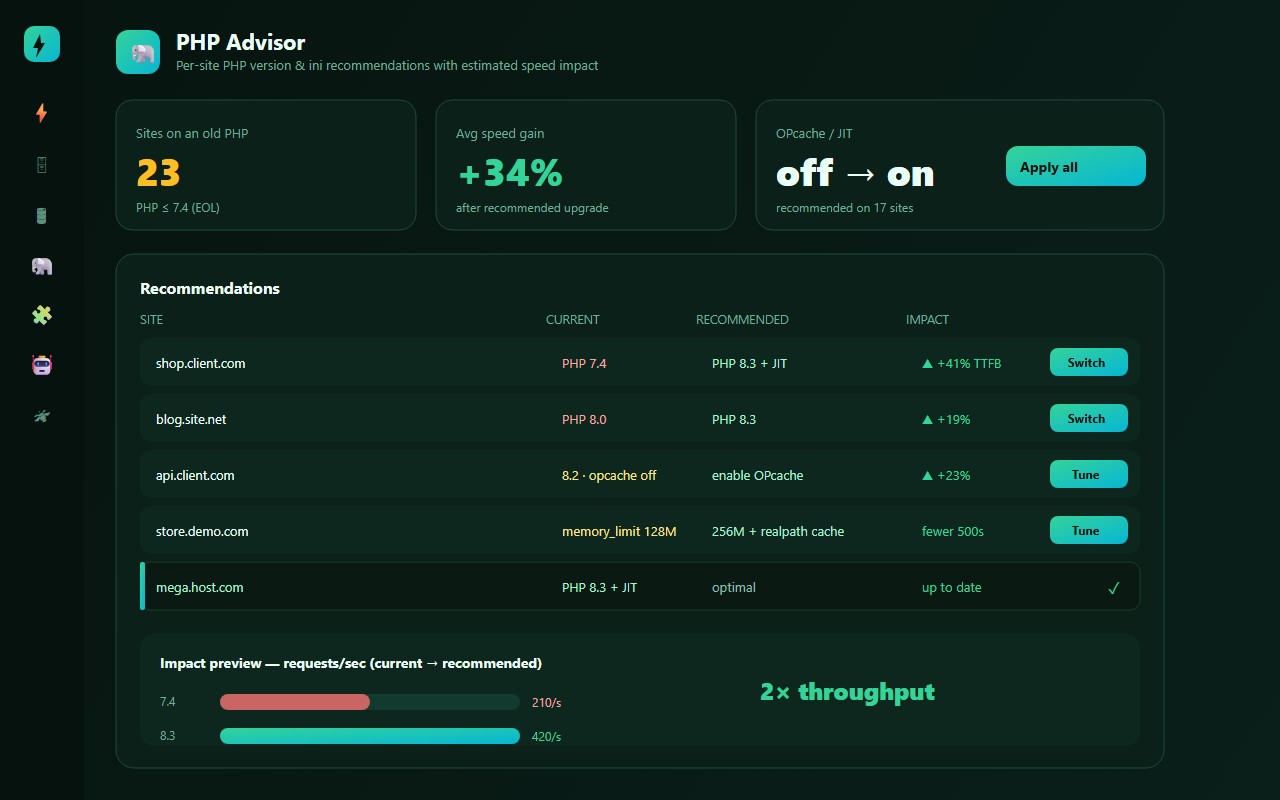This screenshot has height=800, width=1280.
Task: Click the '+19%' impact value
Action: (x=946, y=420)
